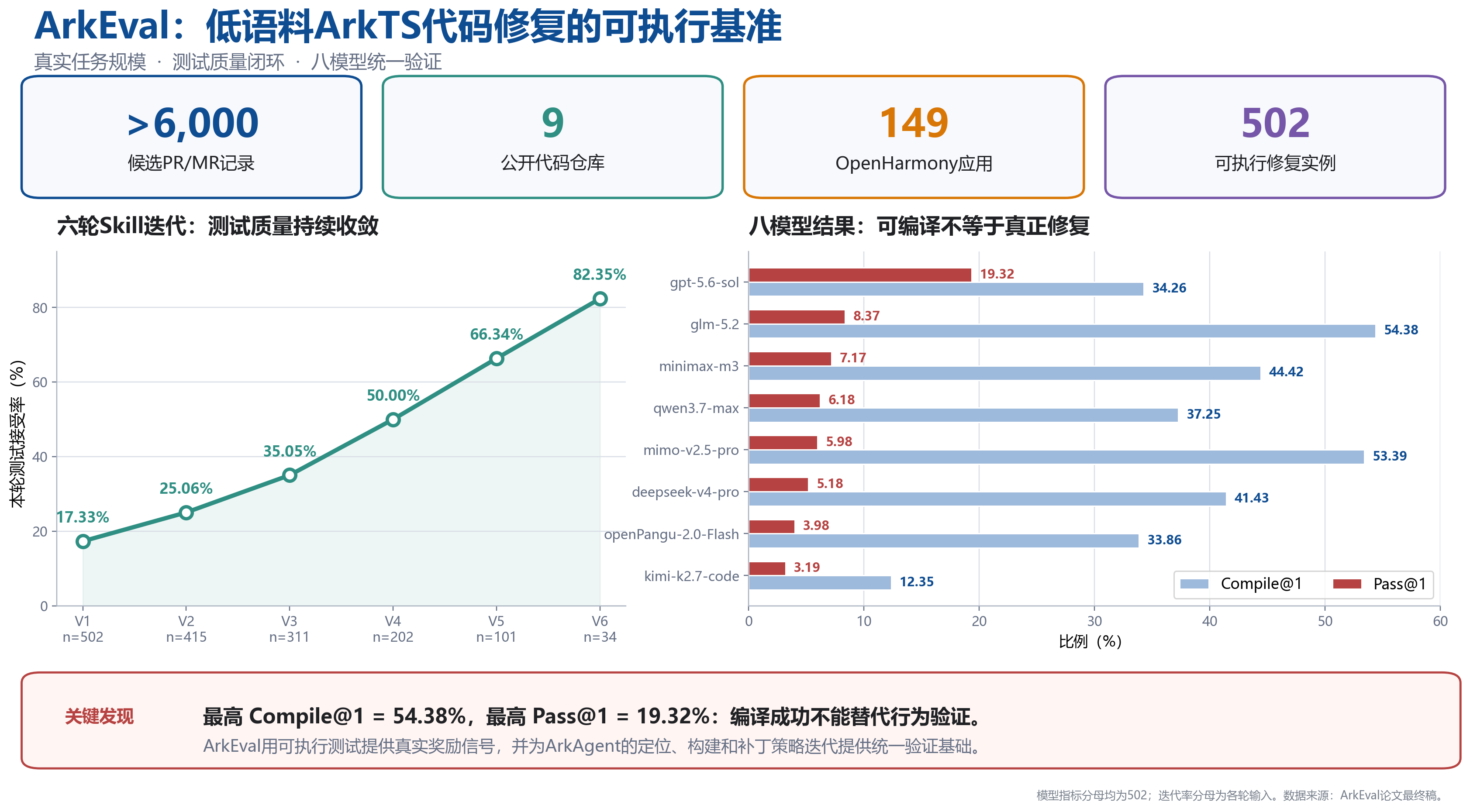Click the '82.35%' data label
Viewport: 1470px width, 812px height.
(x=599, y=275)
